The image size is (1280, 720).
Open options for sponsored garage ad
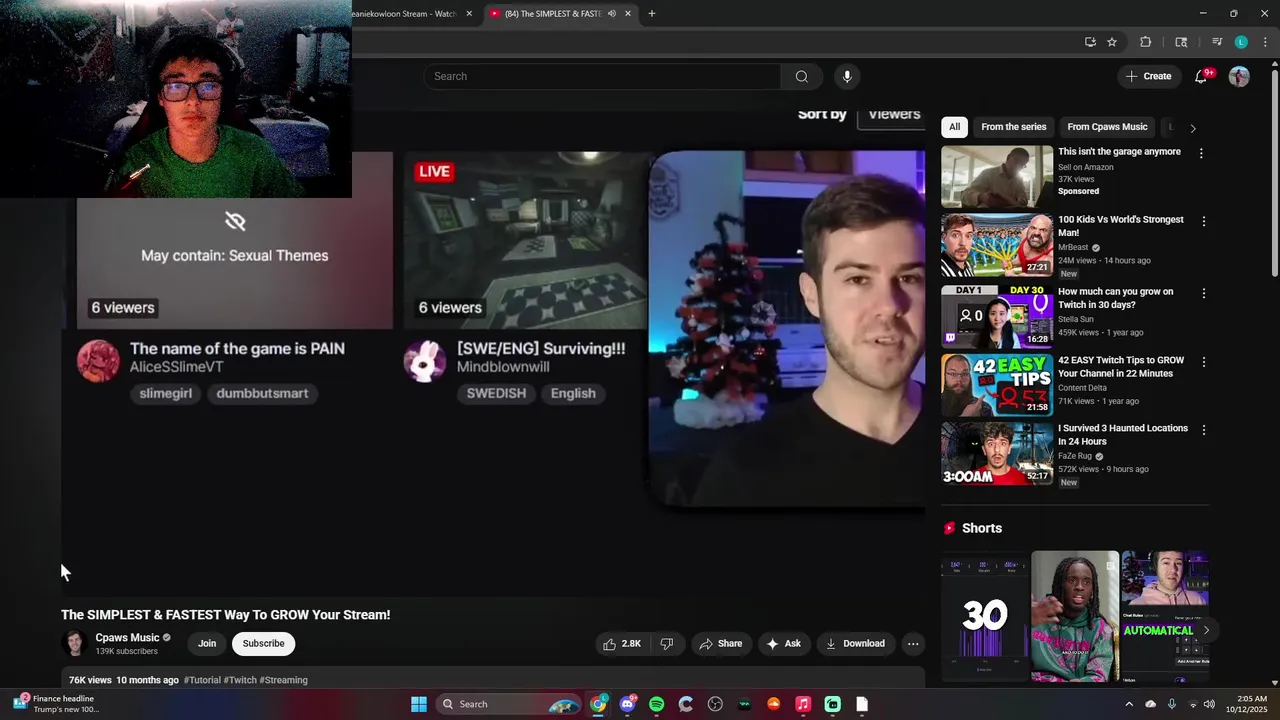[1201, 153]
